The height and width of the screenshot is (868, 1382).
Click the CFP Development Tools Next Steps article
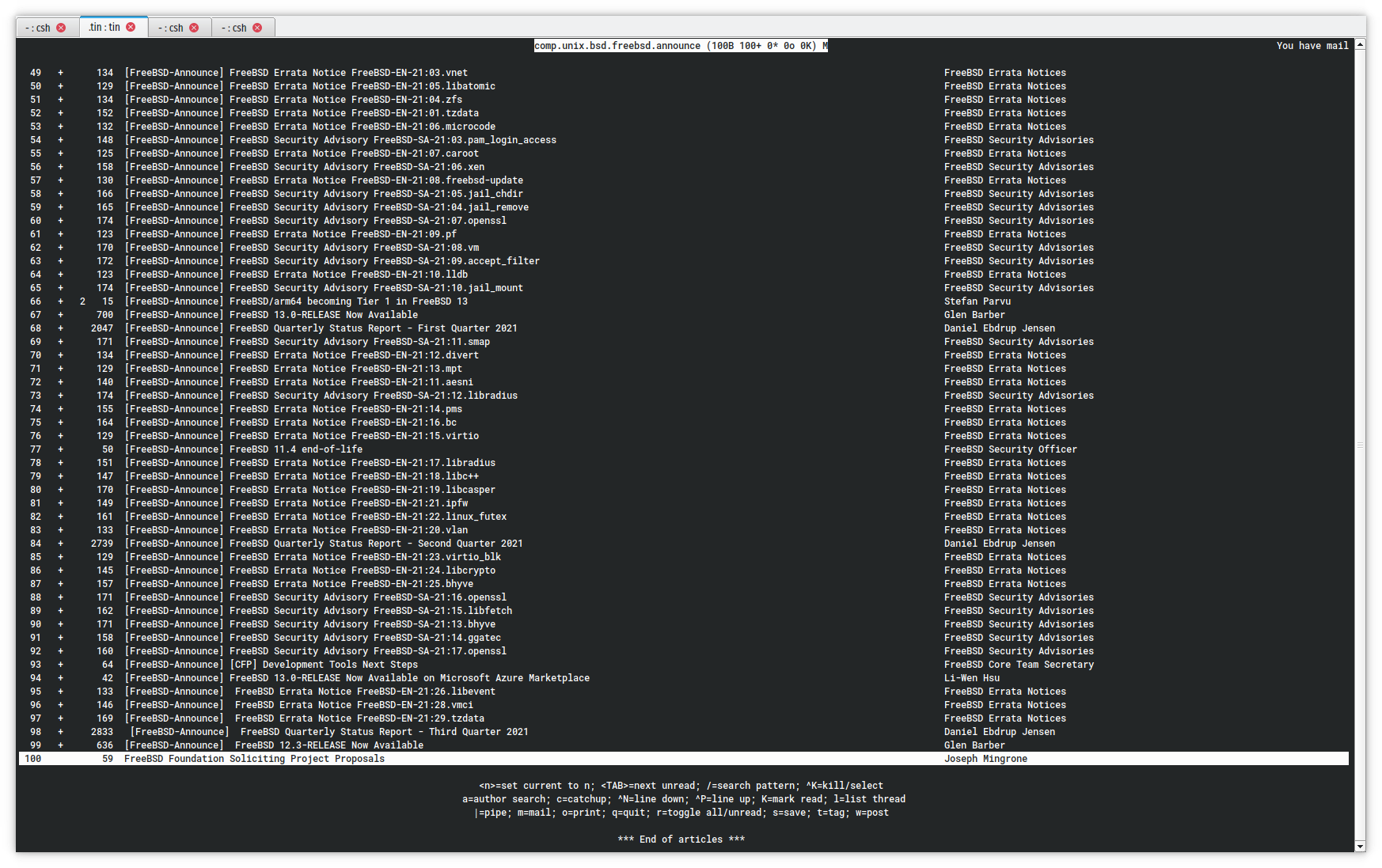point(323,665)
